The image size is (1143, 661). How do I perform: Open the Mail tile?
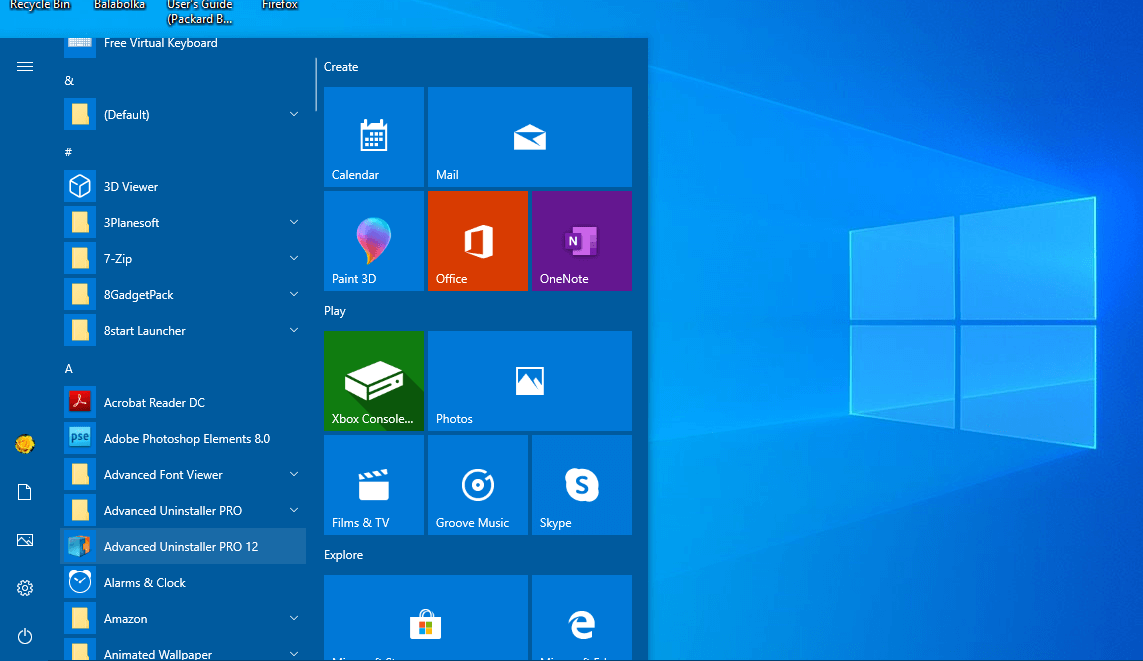click(x=530, y=137)
